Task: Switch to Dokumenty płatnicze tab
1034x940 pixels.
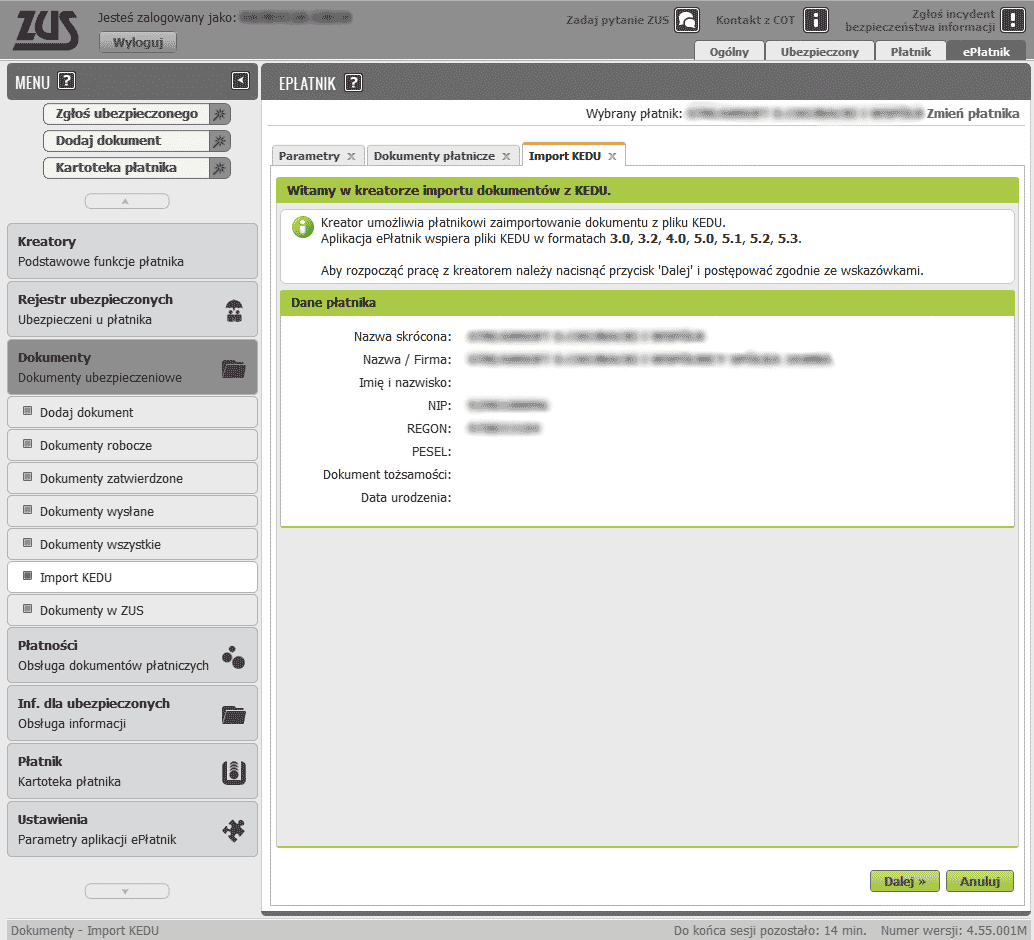Action: click(x=434, y=157)
